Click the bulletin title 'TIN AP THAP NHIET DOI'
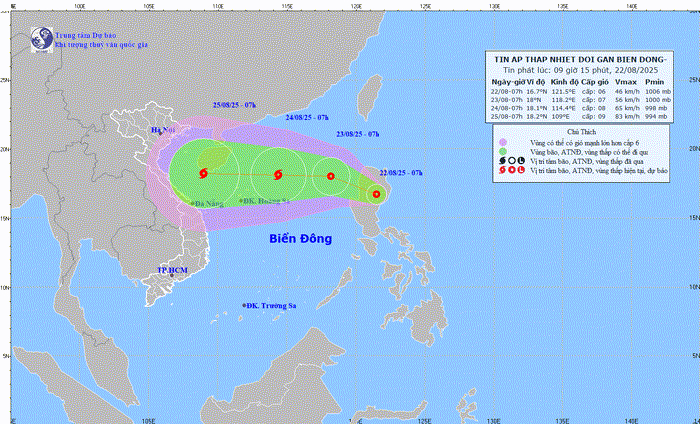Viewport: 700px width, 424px height. click(580, 59)
